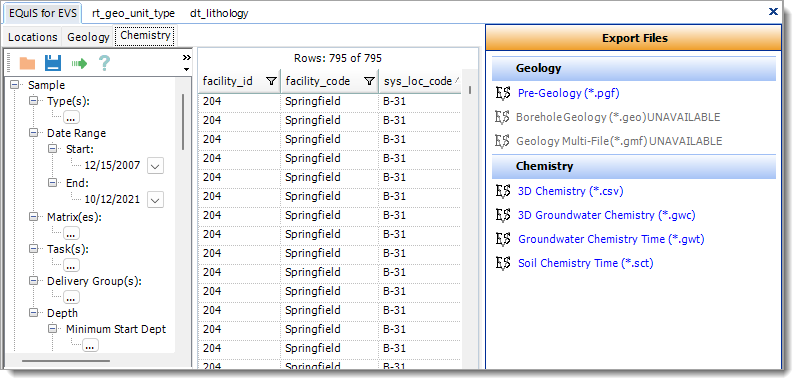Open the facility_code column filter icon
The height and width of the screenshot is (385, 799).
pos(370,81)
